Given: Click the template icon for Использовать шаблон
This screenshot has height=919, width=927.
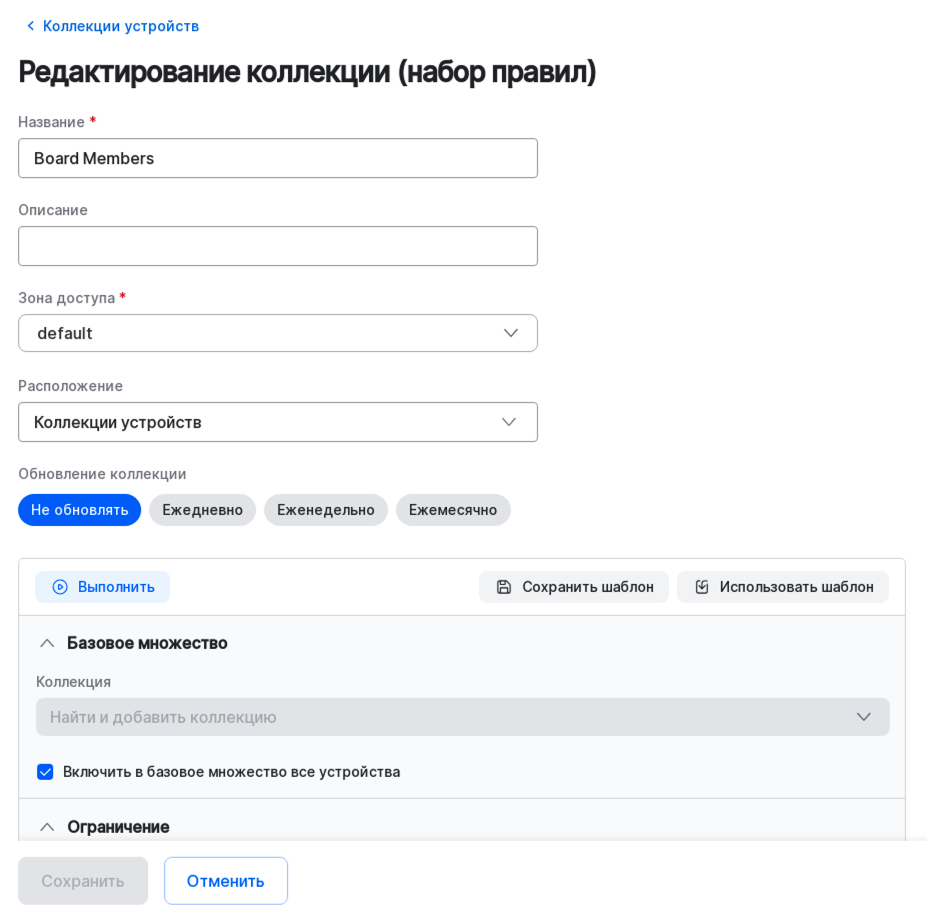Looking at the screenshot, I should [x=702, y=587].
